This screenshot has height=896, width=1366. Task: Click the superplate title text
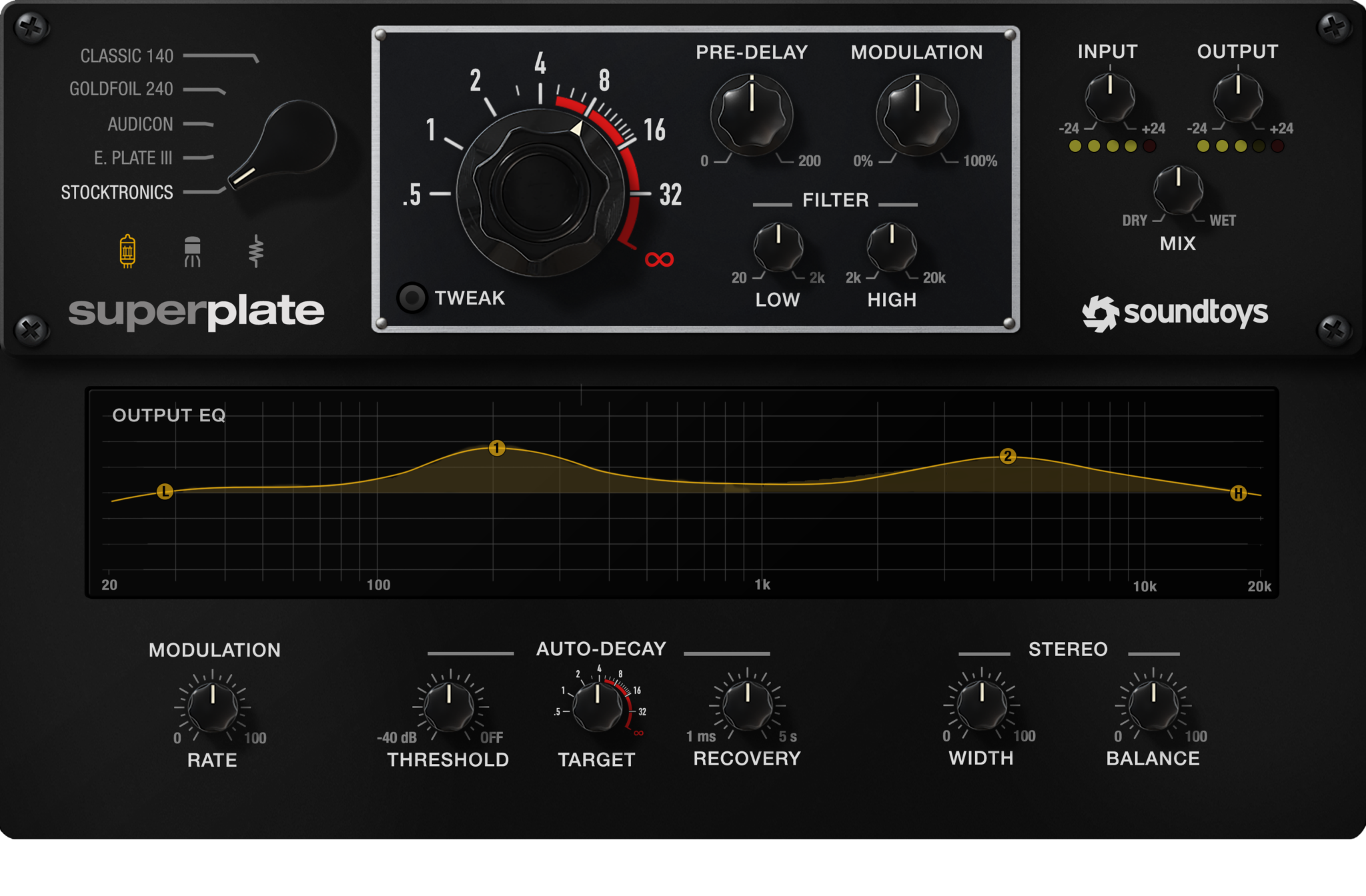coord(198,311)
